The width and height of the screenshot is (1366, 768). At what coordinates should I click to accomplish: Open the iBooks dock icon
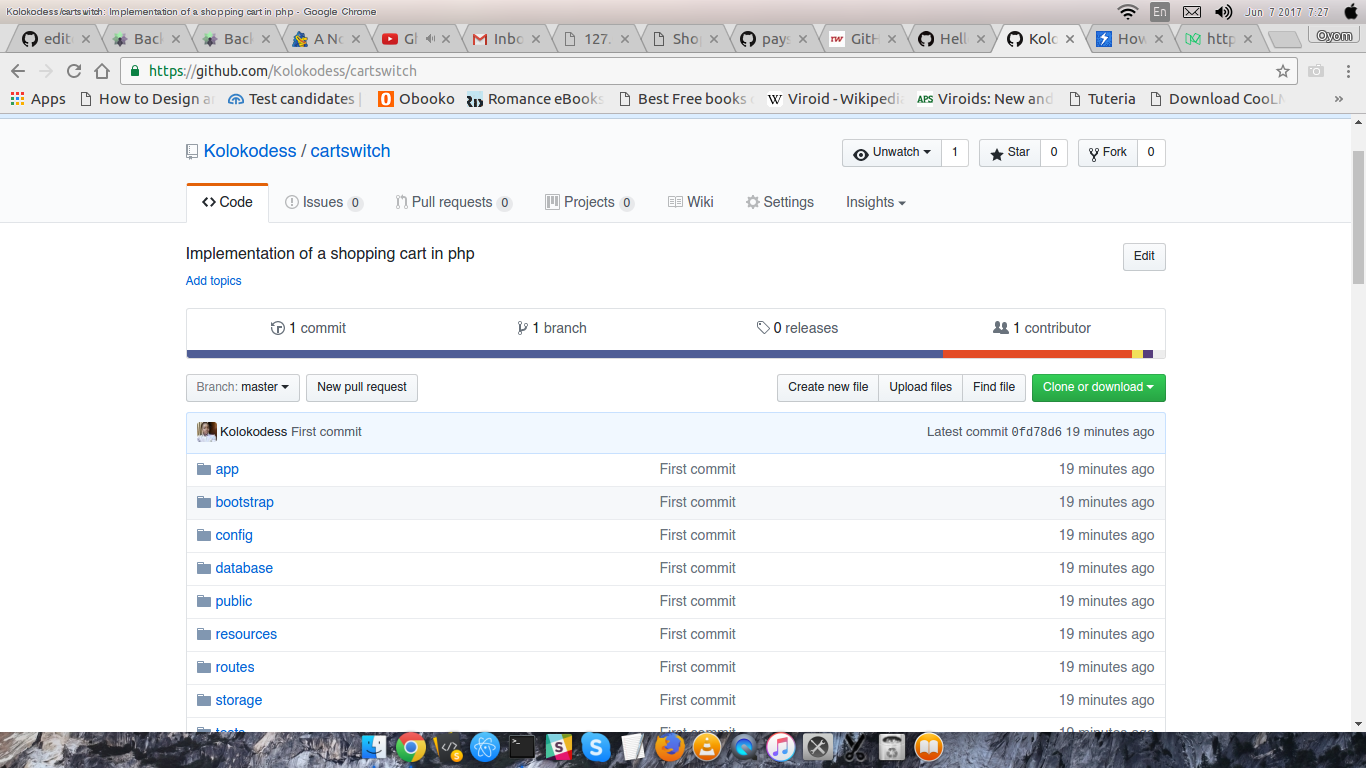tap(929, 747)
